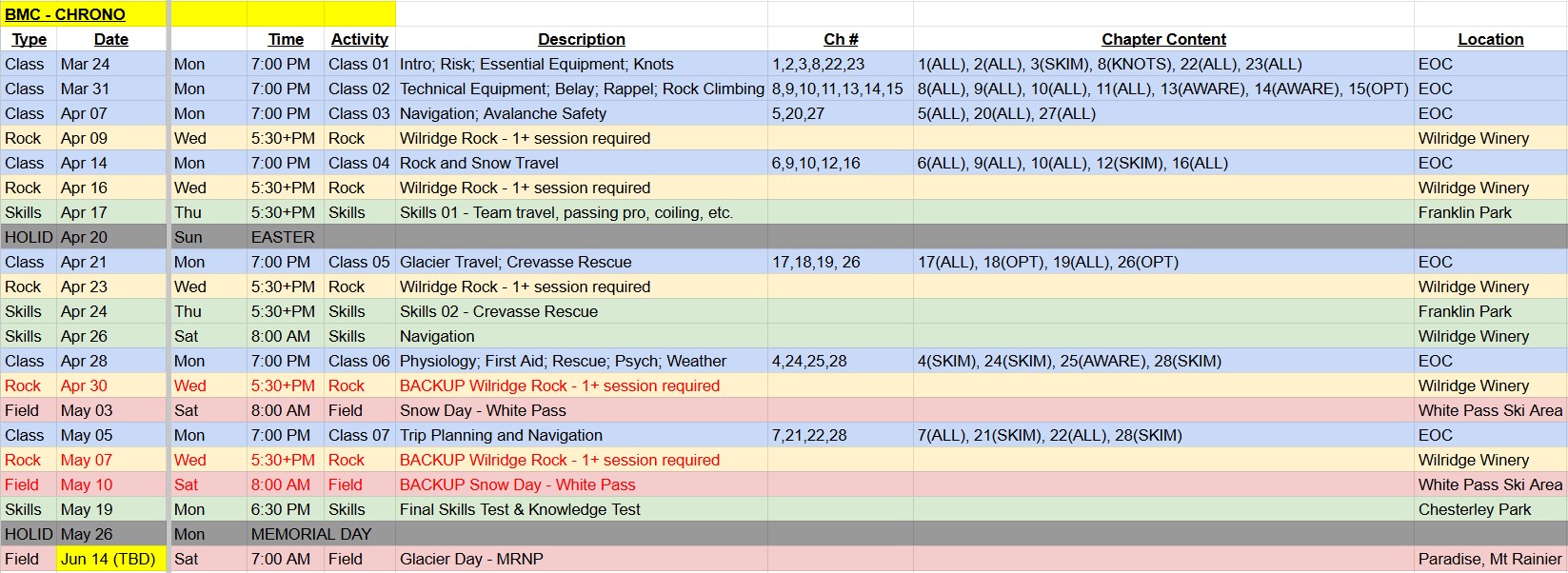Select White Pass Ski Area cell for May 03
This screenshot has height=573, width=1568.
click(1491, 410)
